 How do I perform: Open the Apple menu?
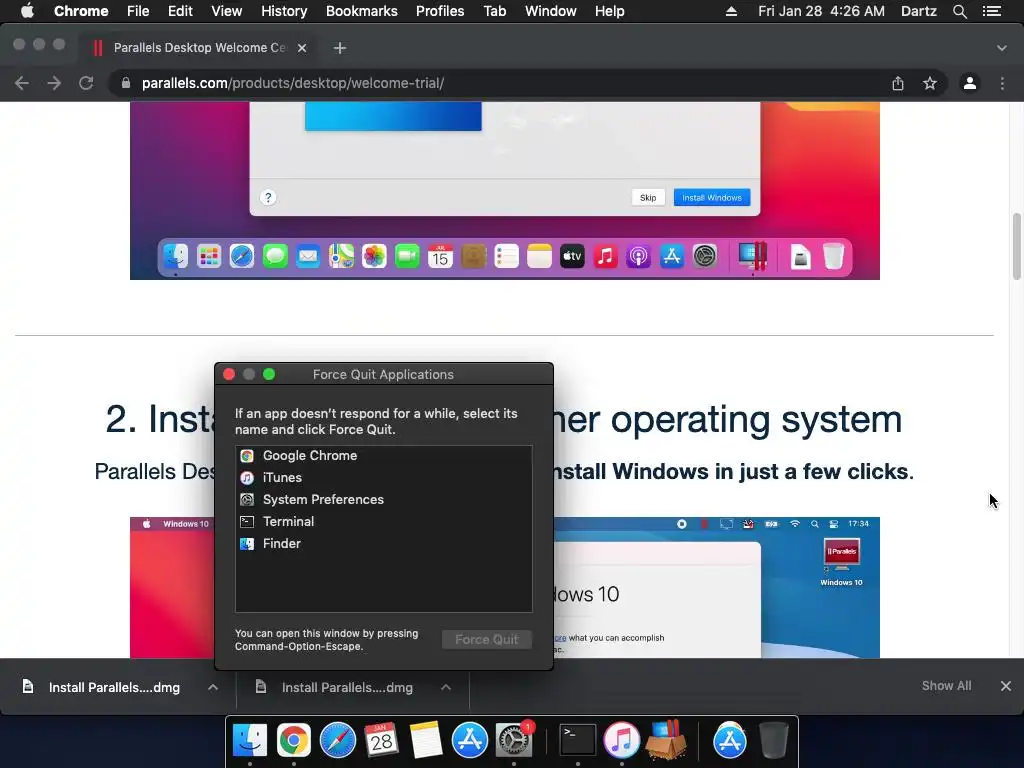tap(27, 11)
